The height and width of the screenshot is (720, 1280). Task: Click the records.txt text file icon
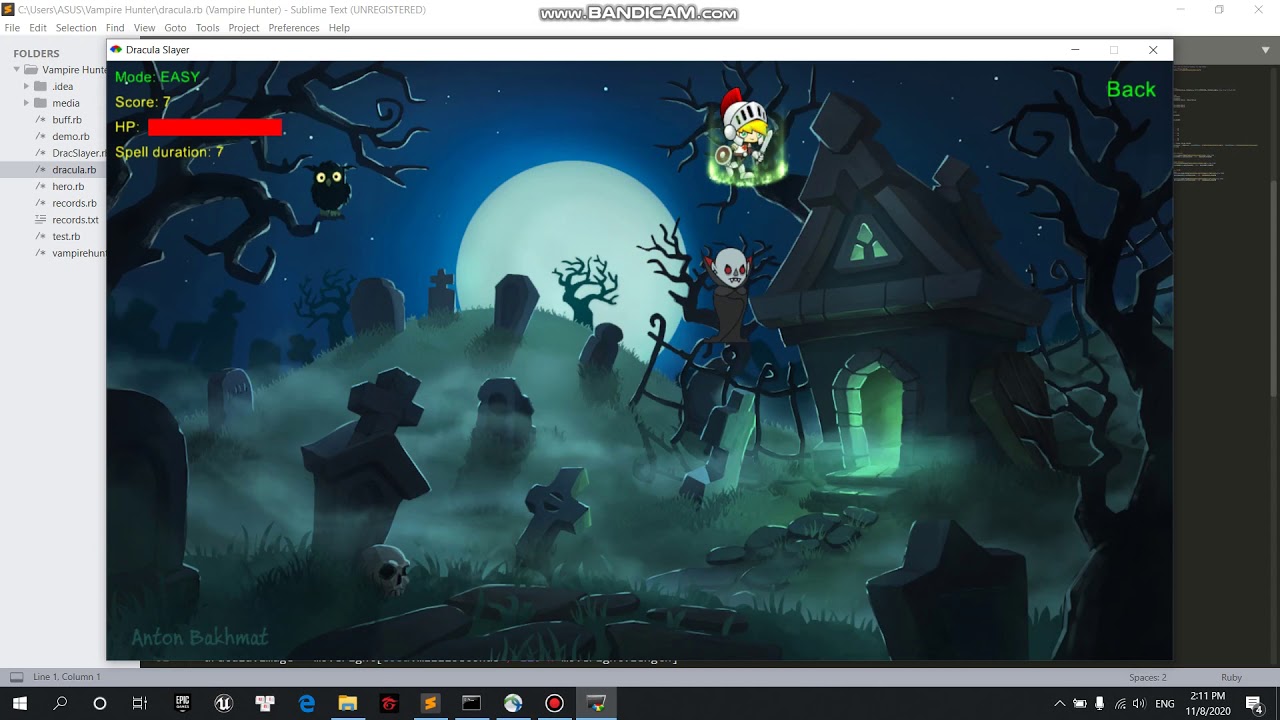click(x=41, y=220)
